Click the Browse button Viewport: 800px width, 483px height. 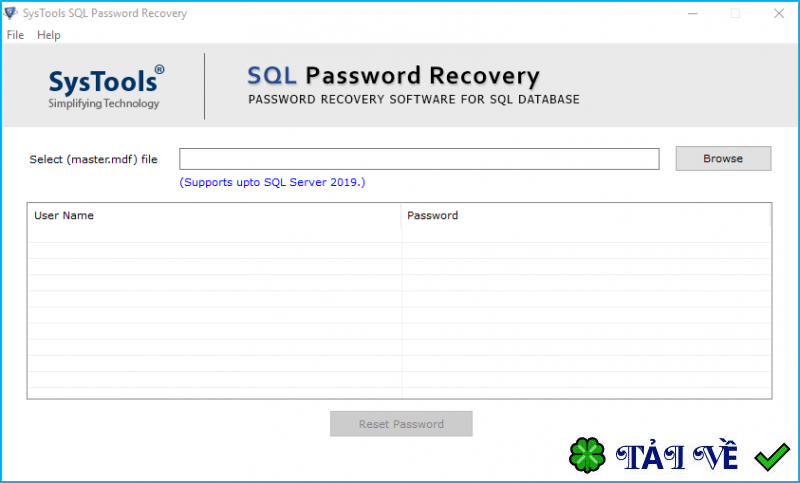(723, 159)
